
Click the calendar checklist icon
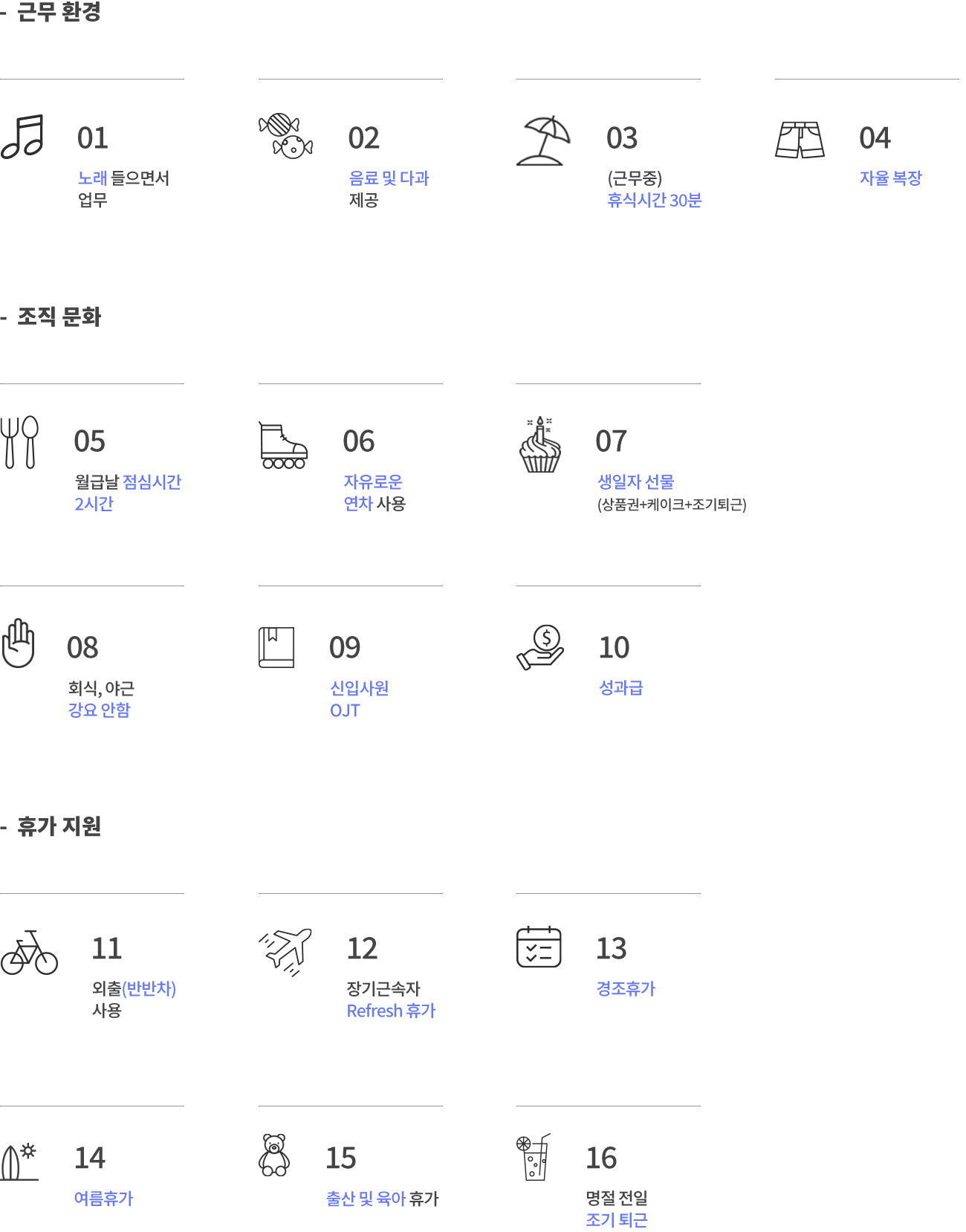tap(539, 947)
